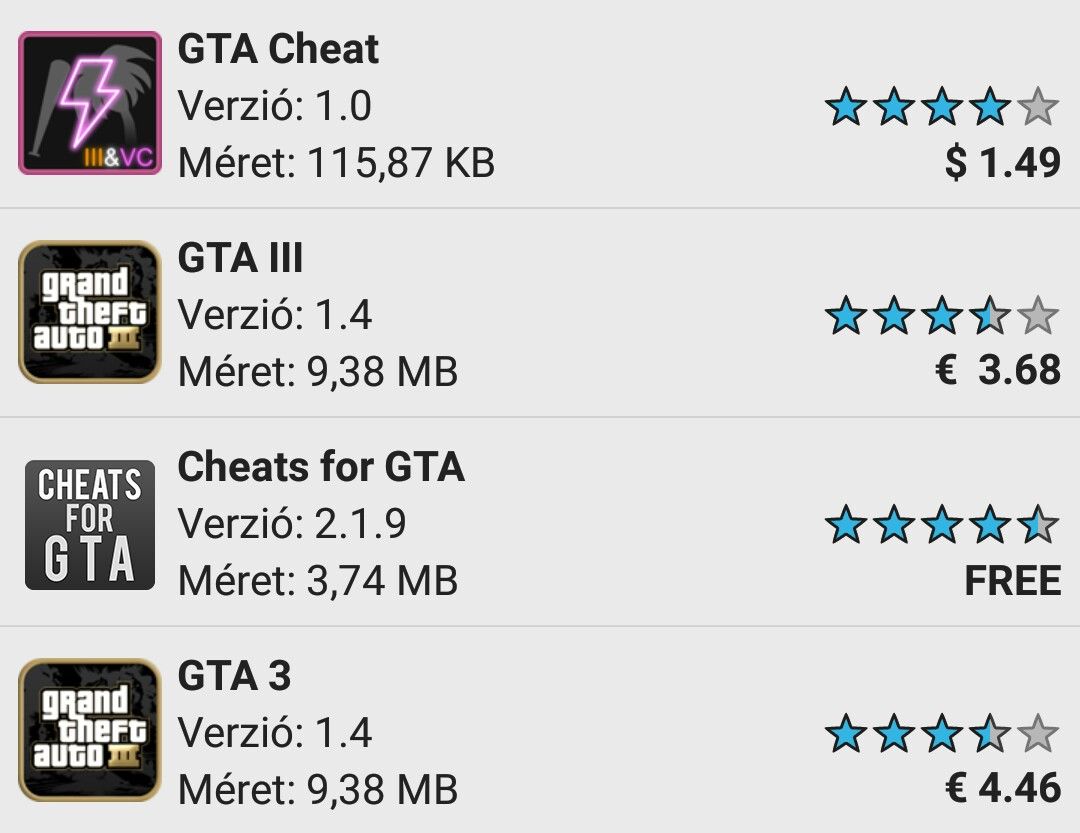Viewport: 1080px width, 833px height.
Task: Open the Cheats for GTA title
Action: (x=321, y=467)
